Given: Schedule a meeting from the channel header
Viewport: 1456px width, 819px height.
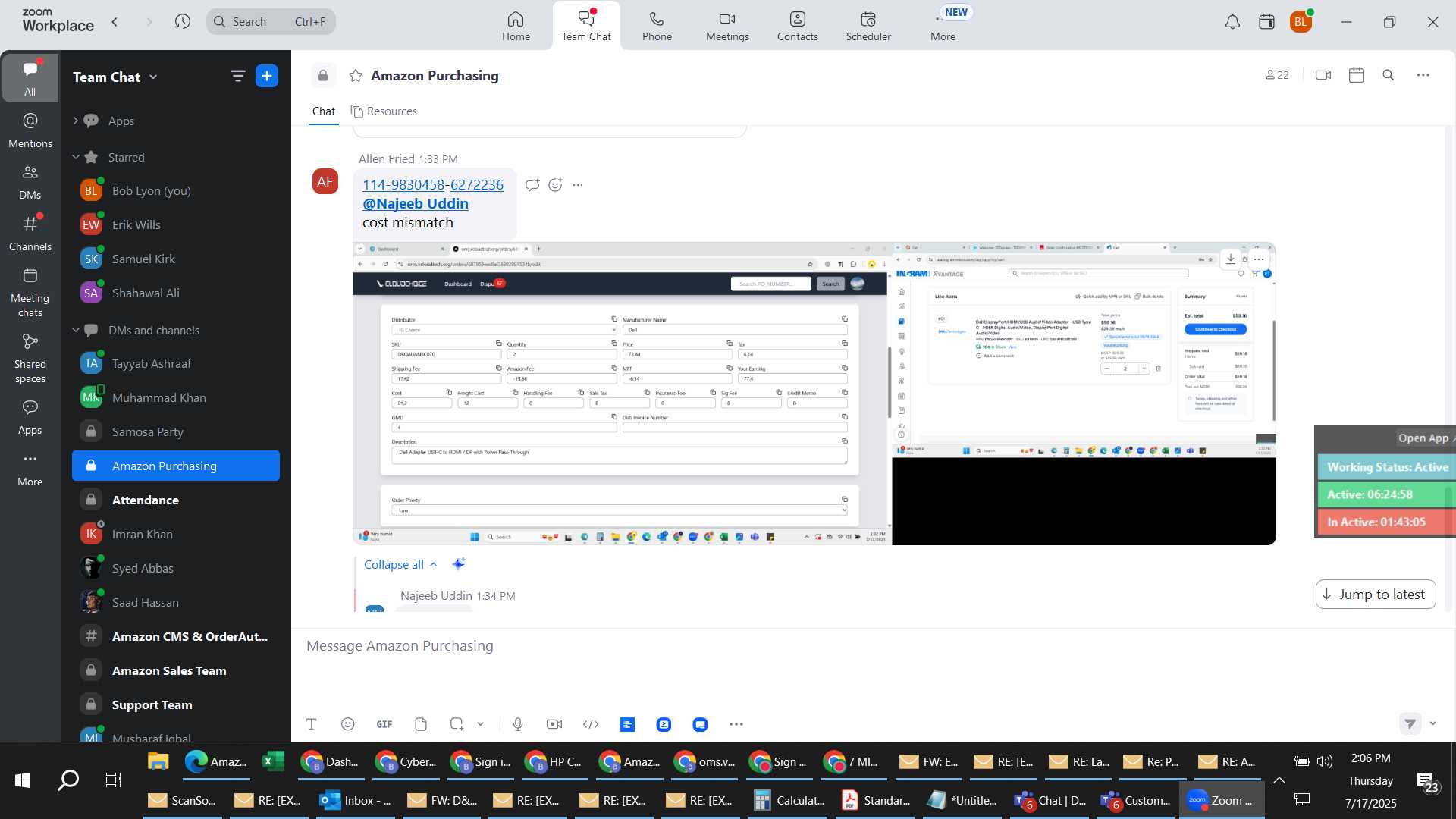Looking at the screenshot, I should point(1357,75).
